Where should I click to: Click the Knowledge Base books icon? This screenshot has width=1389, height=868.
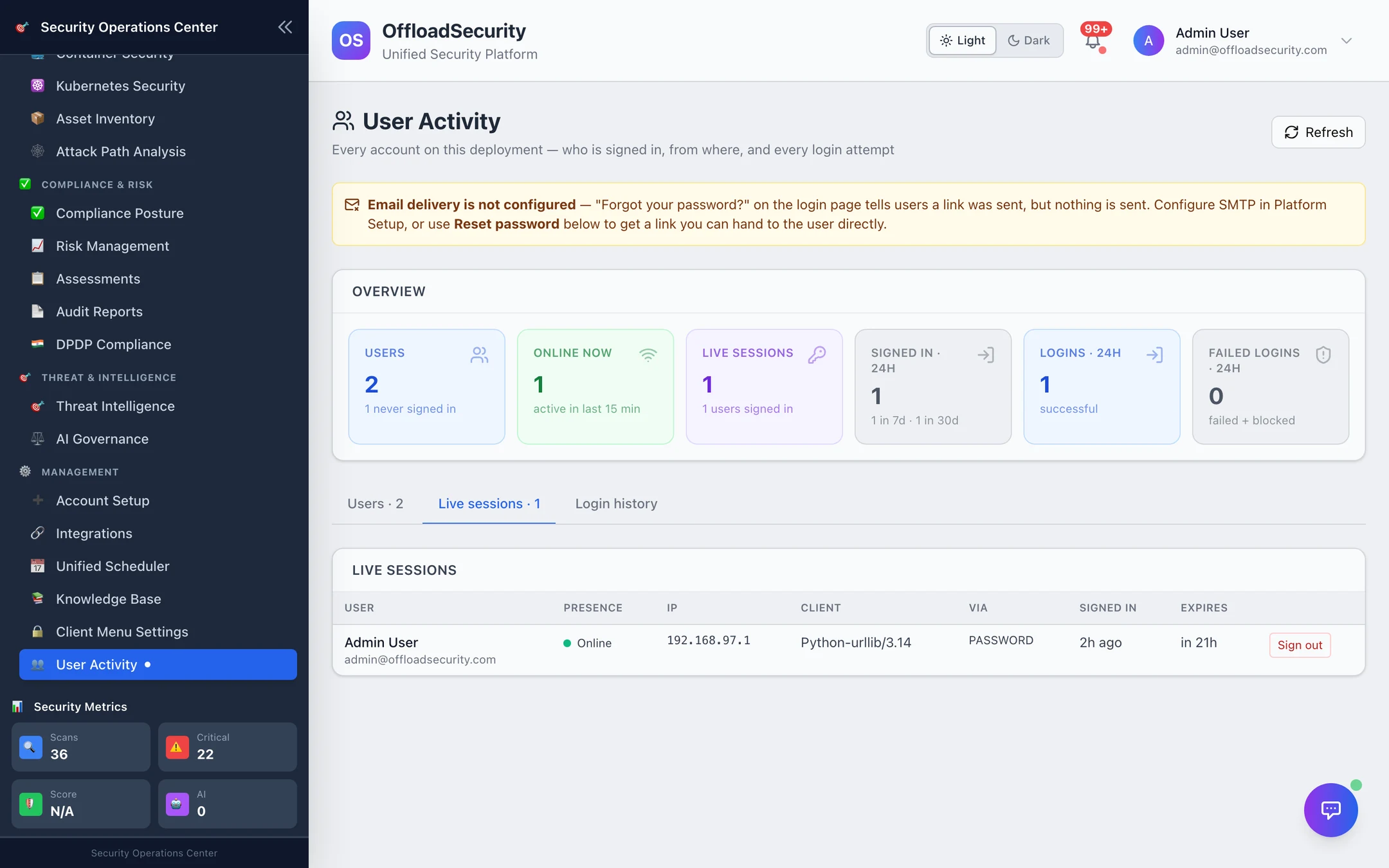click(x=38, y=599)
